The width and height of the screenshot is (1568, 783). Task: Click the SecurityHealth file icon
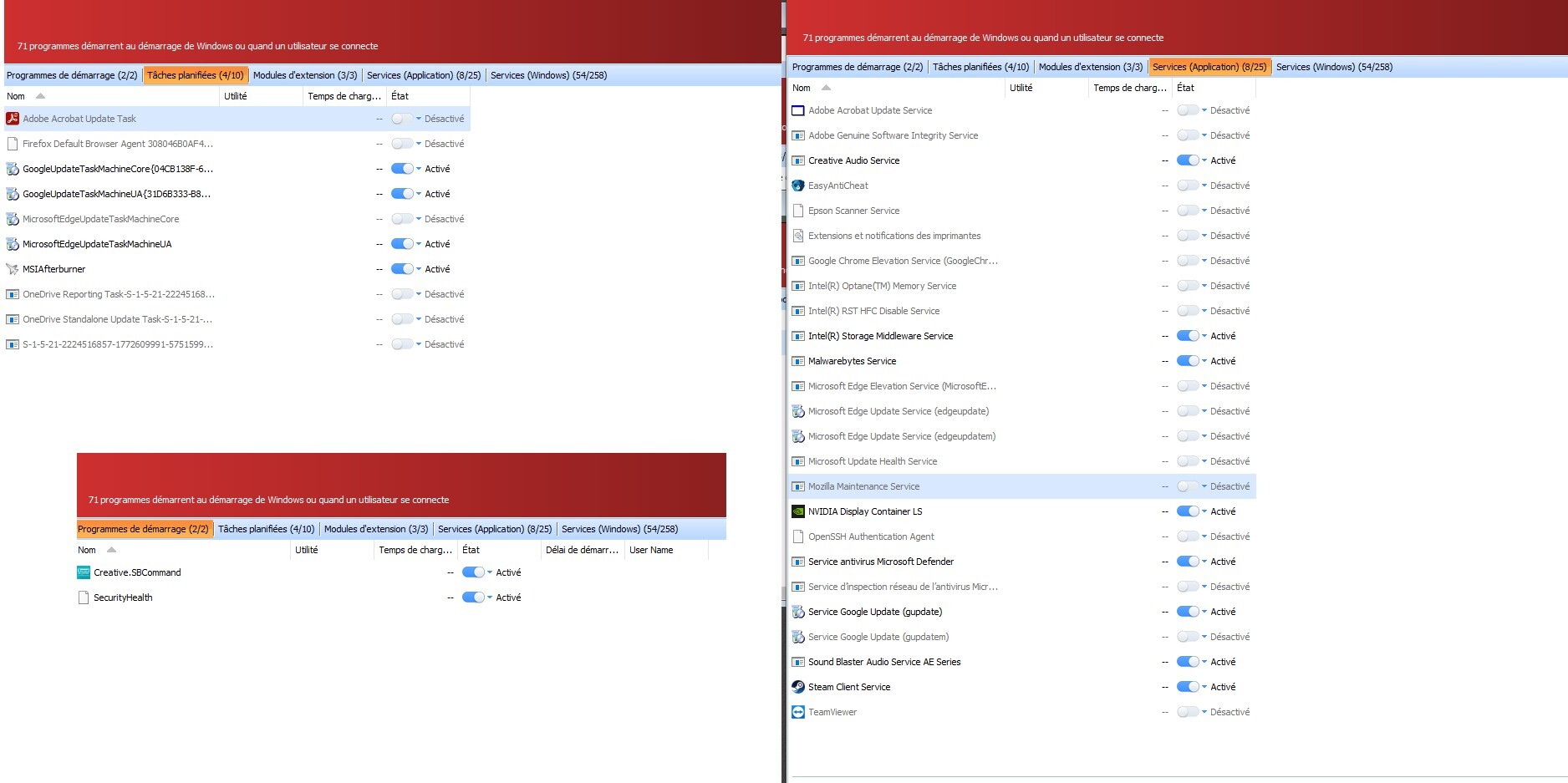pos(84,597)
